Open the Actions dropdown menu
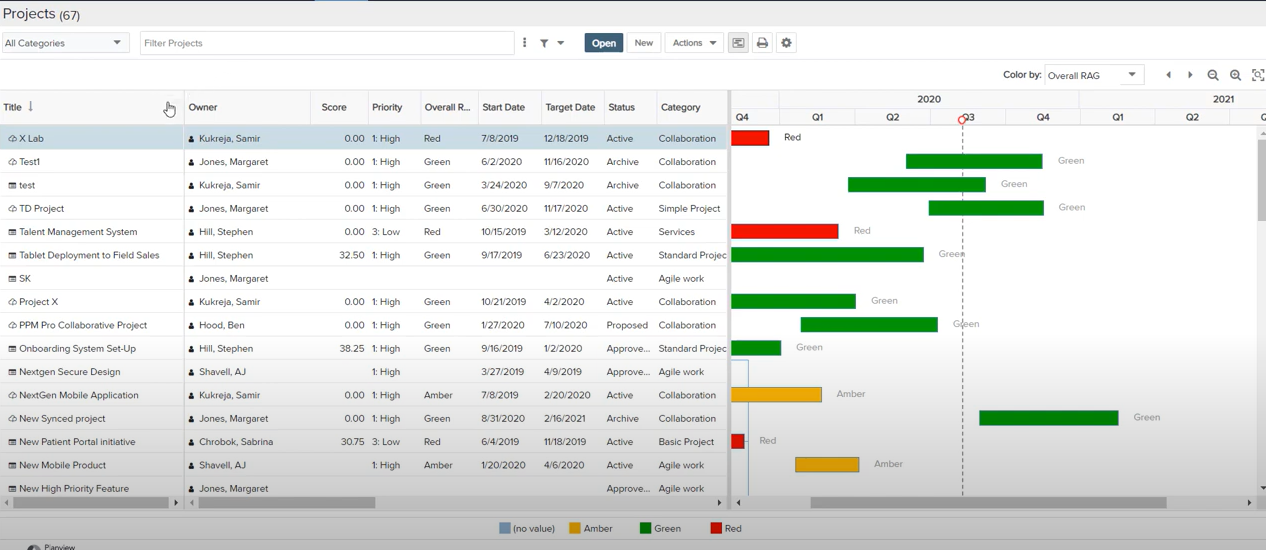The width and height of the screenshot is (1266, 550). tap(694, 43)
